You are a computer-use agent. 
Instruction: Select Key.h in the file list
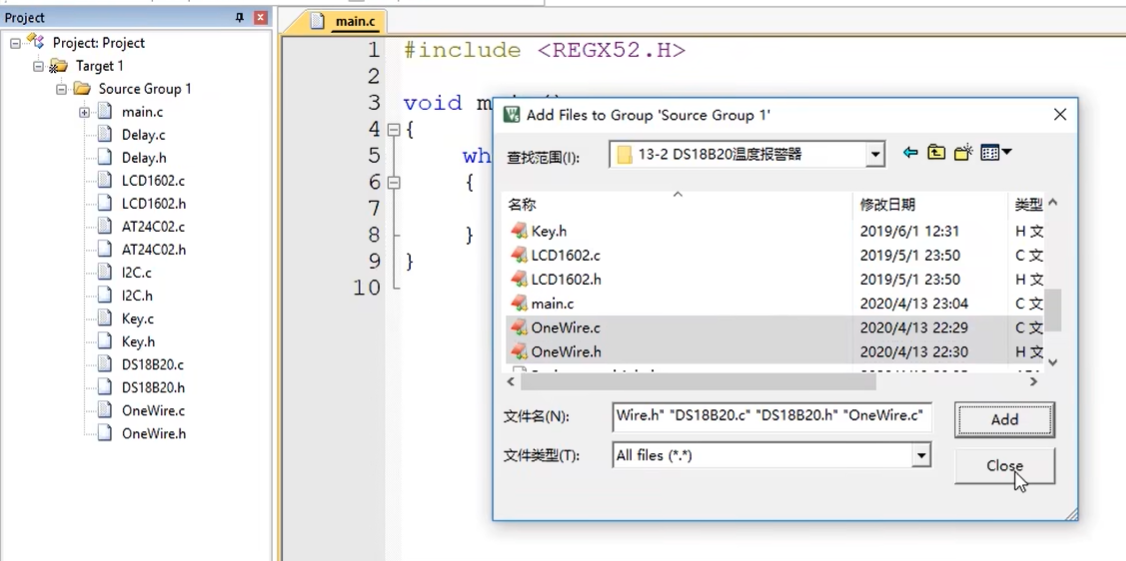(549, 231)
